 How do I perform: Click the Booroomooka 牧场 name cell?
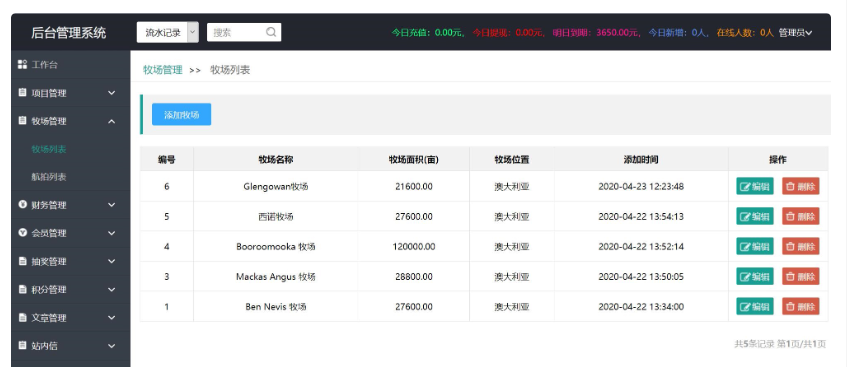[275, 246]
